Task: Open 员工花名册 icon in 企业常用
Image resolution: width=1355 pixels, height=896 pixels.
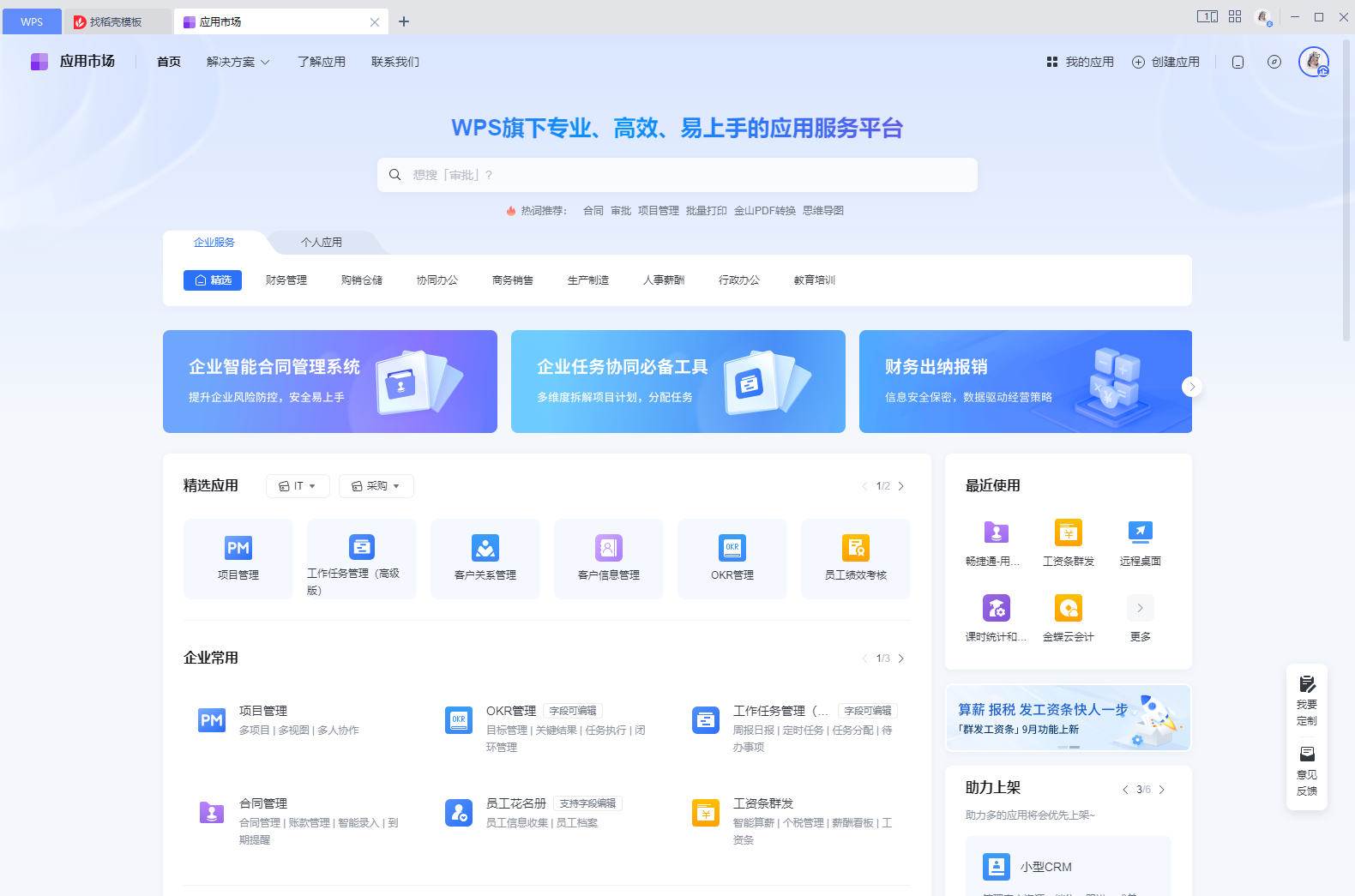Action: pos(459,812)
